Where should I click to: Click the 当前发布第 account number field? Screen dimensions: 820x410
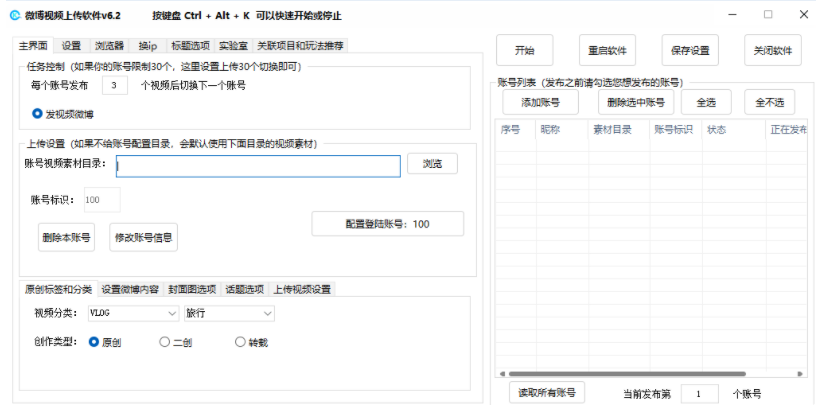[x=700, y=394]
